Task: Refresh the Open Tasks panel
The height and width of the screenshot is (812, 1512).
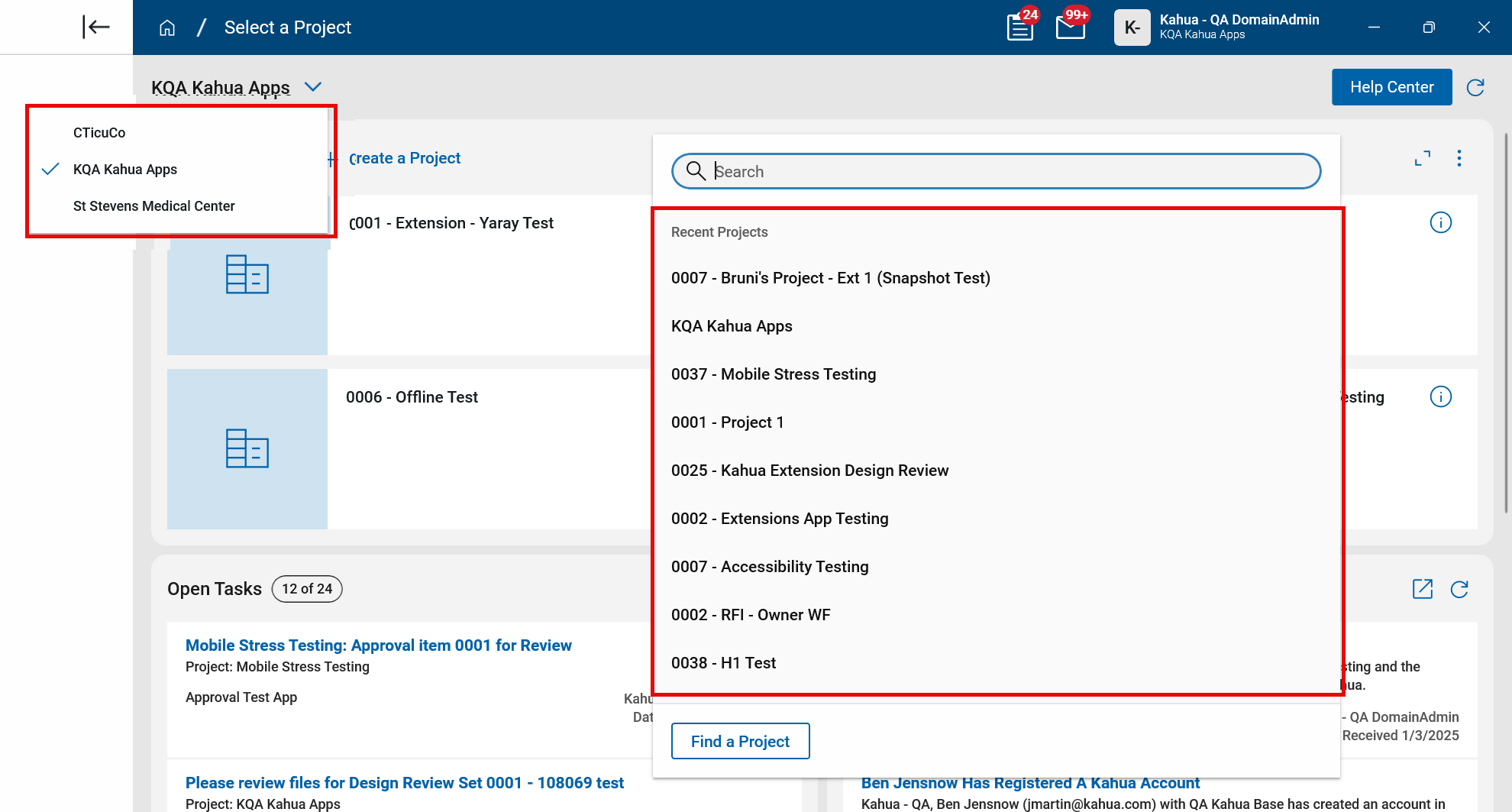Action: click(x=1459, y=589)
